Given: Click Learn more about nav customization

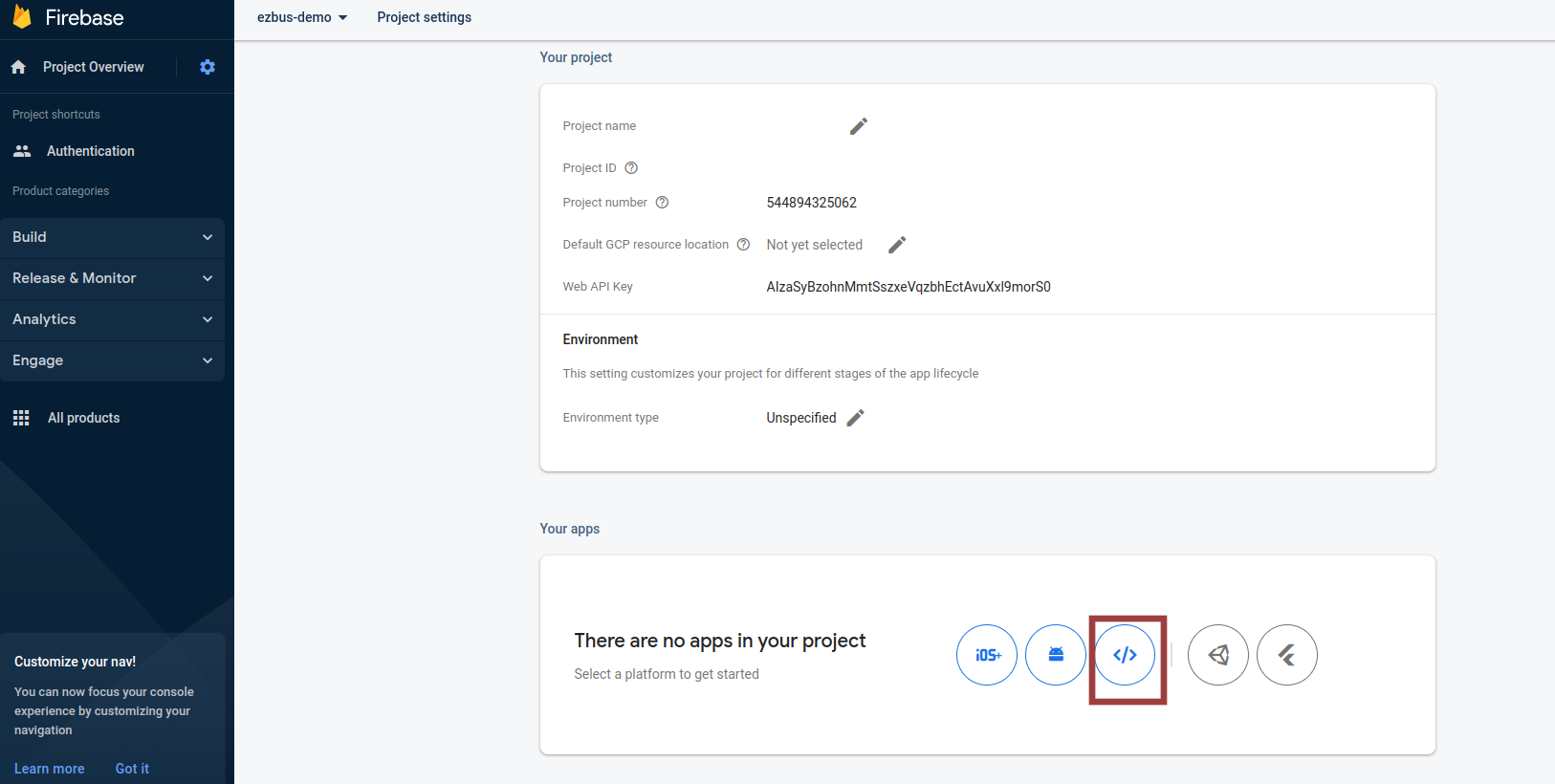Looking at the screenshot, I should click(50, 769).
